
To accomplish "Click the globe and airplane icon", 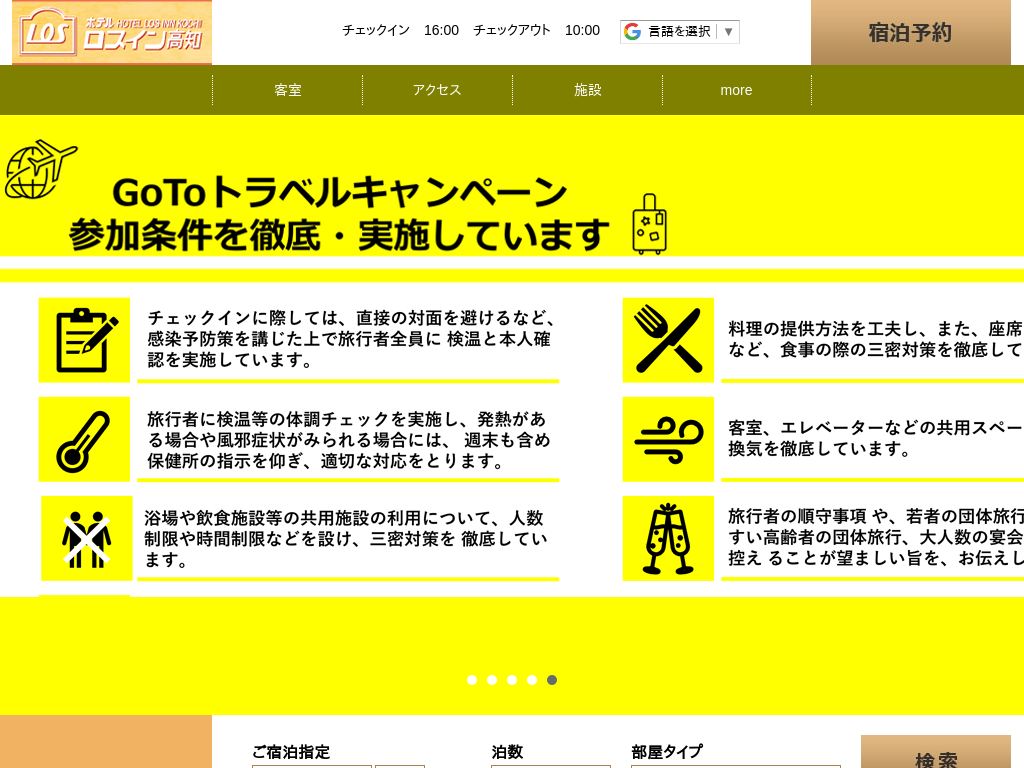I will (x=40, y=169).
